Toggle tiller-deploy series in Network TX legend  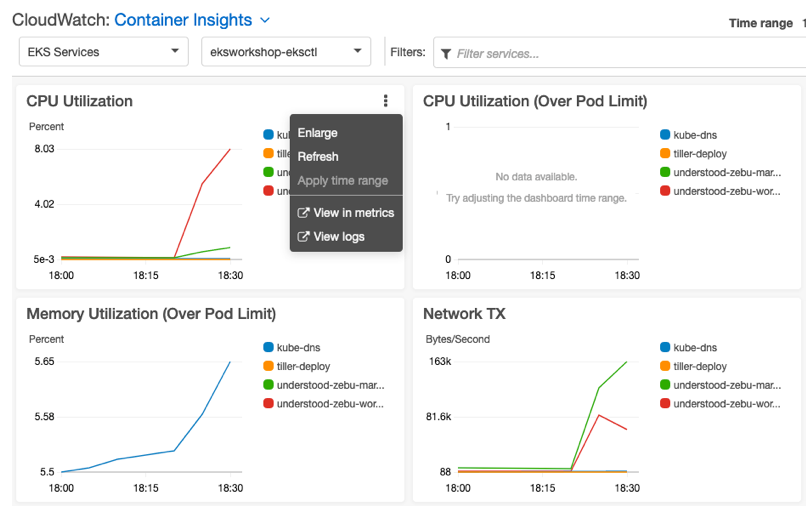[x=699, y=367]
